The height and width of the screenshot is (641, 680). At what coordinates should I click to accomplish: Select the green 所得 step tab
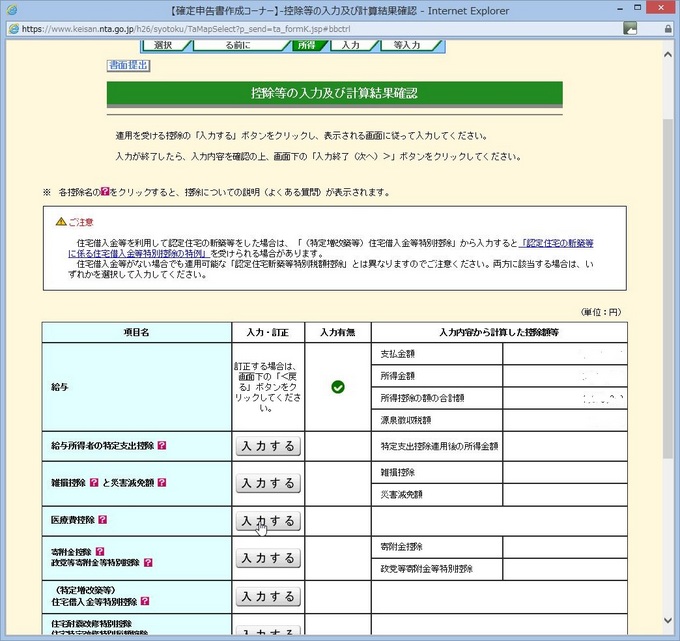(306, 45)
